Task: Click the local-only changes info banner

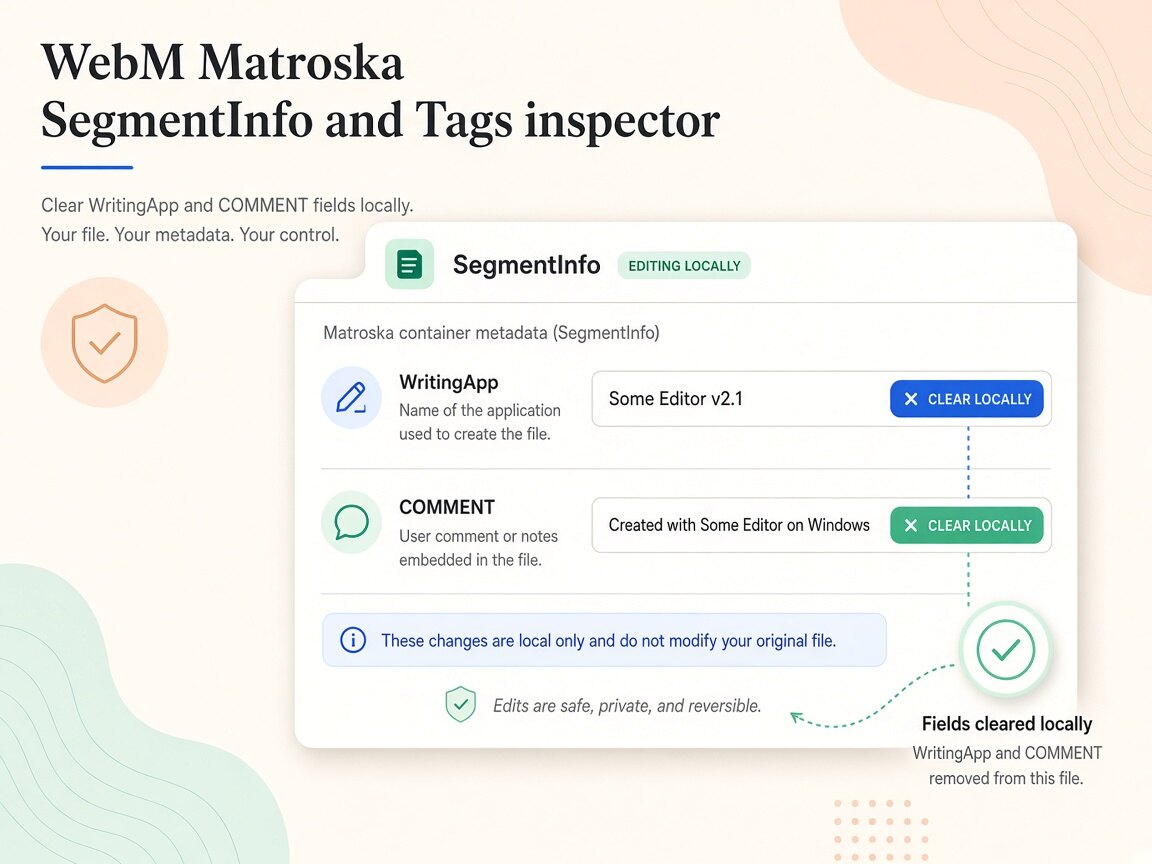Action: point(604,640)
